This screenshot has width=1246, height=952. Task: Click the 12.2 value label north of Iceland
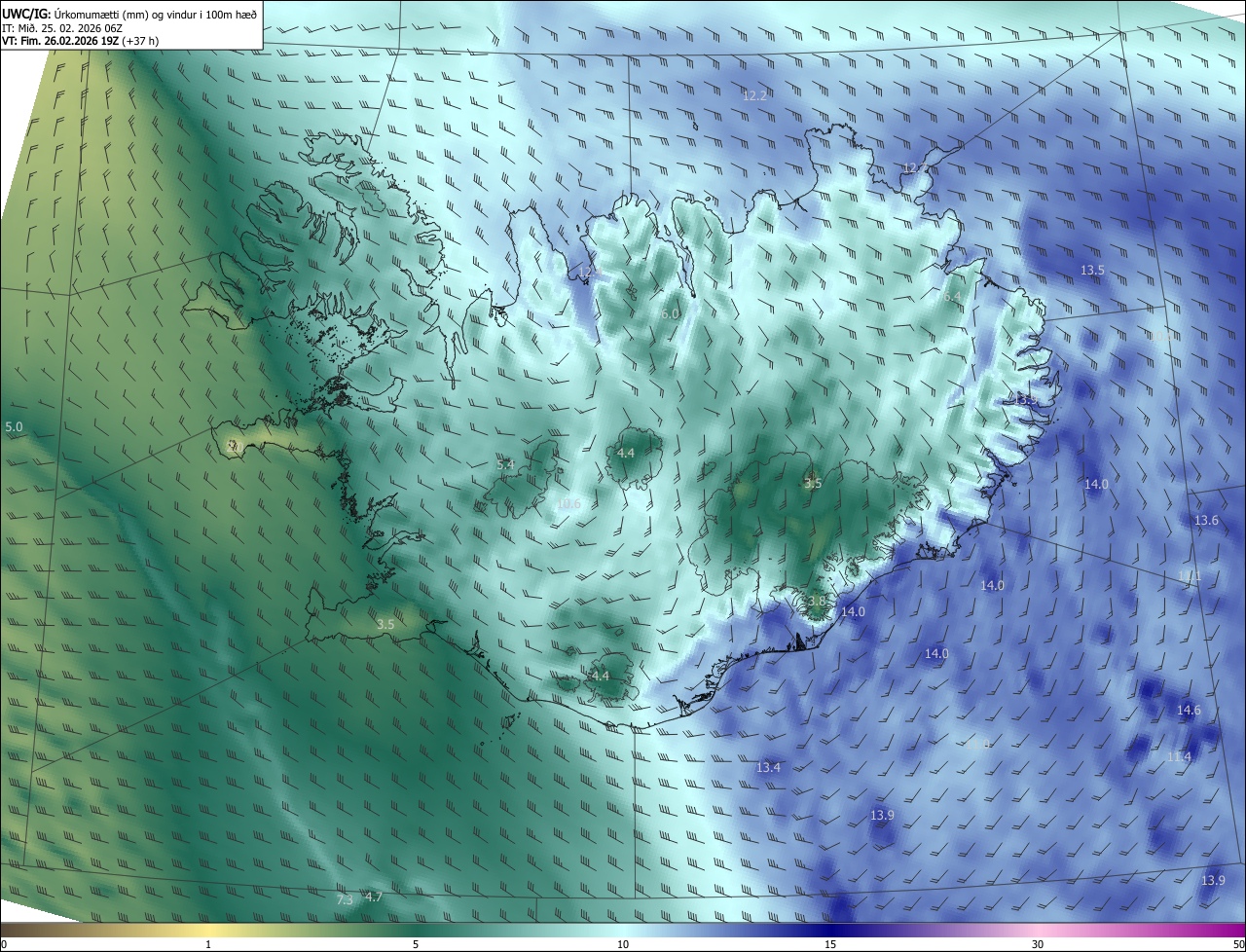(x=754, y=95)
